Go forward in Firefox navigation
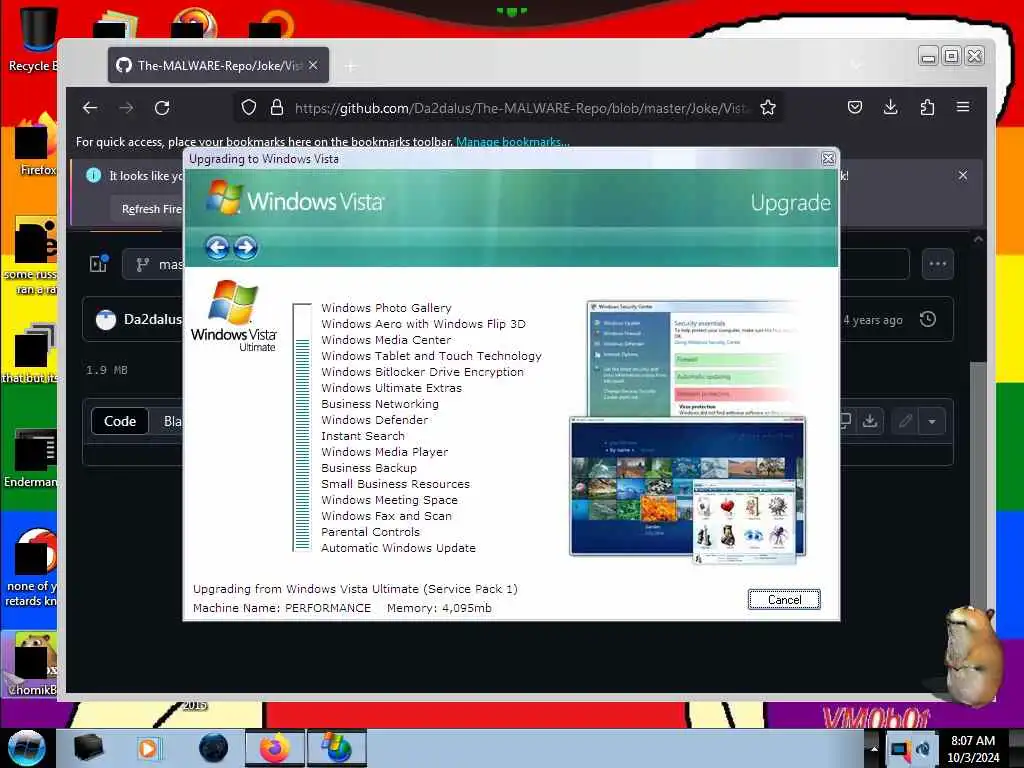1024x768 pixels. point(127,108)
